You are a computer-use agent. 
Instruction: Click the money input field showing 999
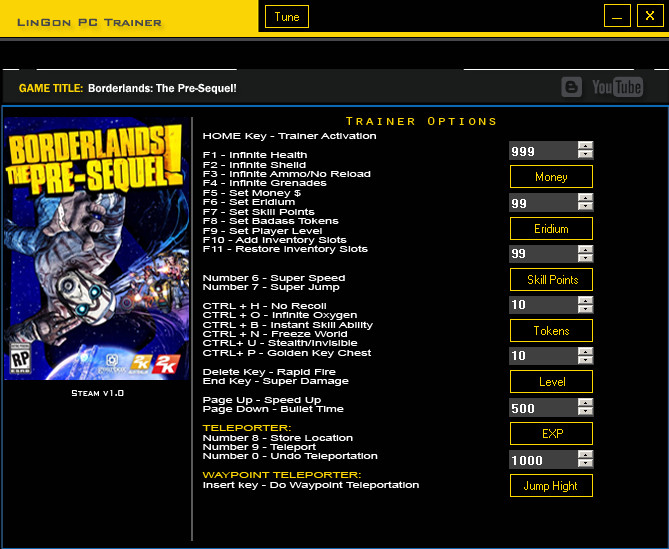(544, 151)
